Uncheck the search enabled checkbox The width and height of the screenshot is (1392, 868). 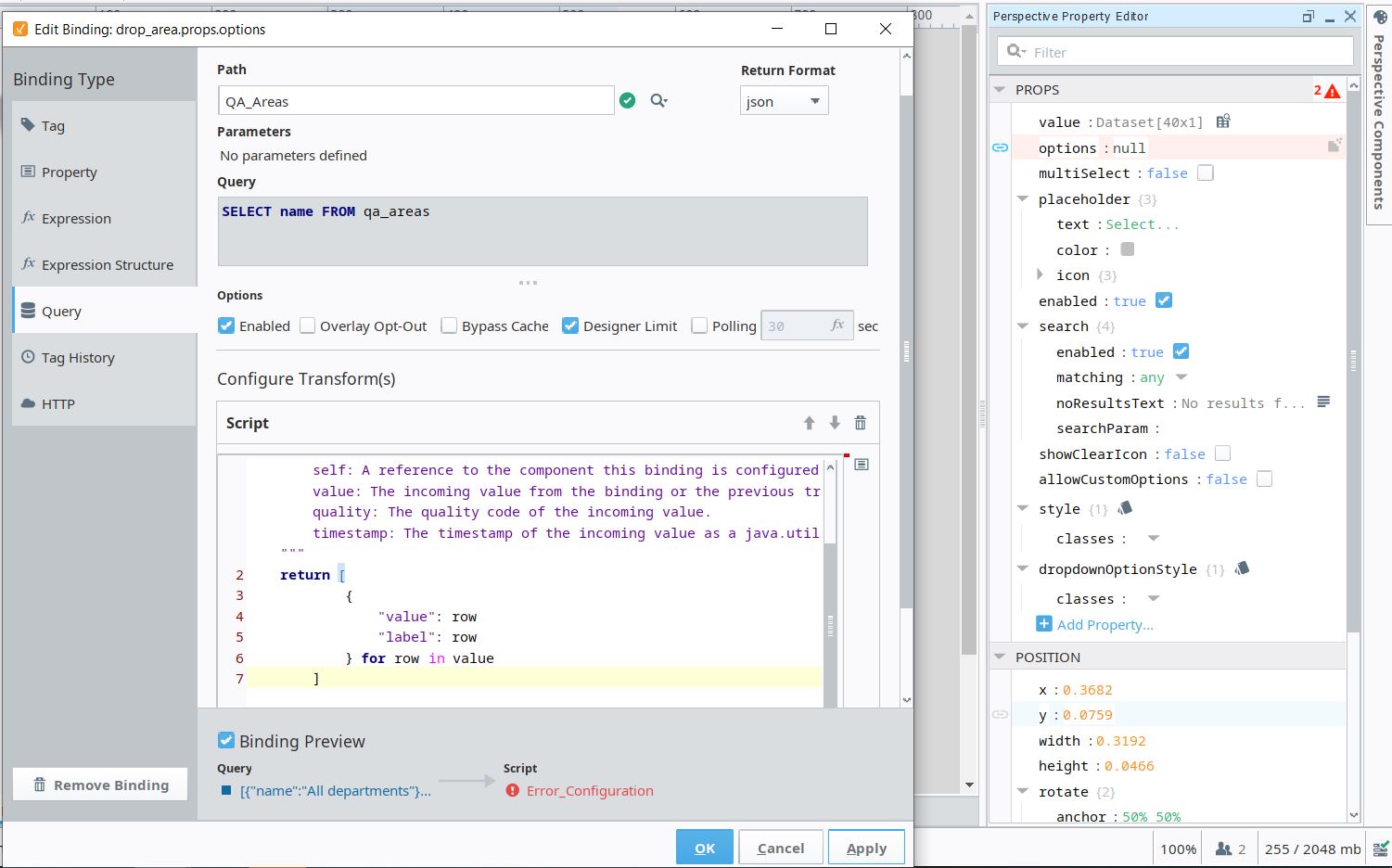1181,351
